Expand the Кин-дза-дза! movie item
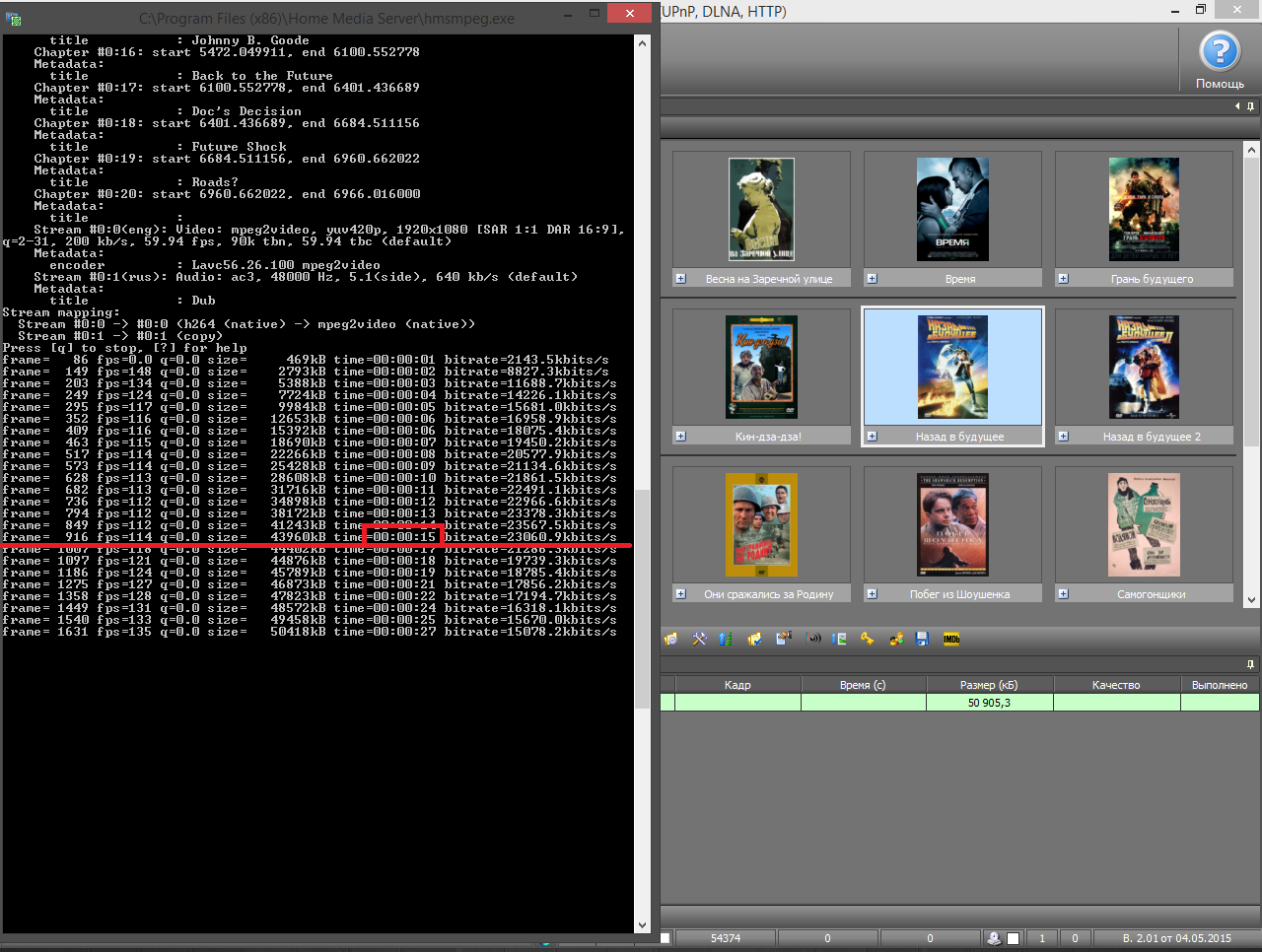The image size is (1262, 952). (680, 436)
